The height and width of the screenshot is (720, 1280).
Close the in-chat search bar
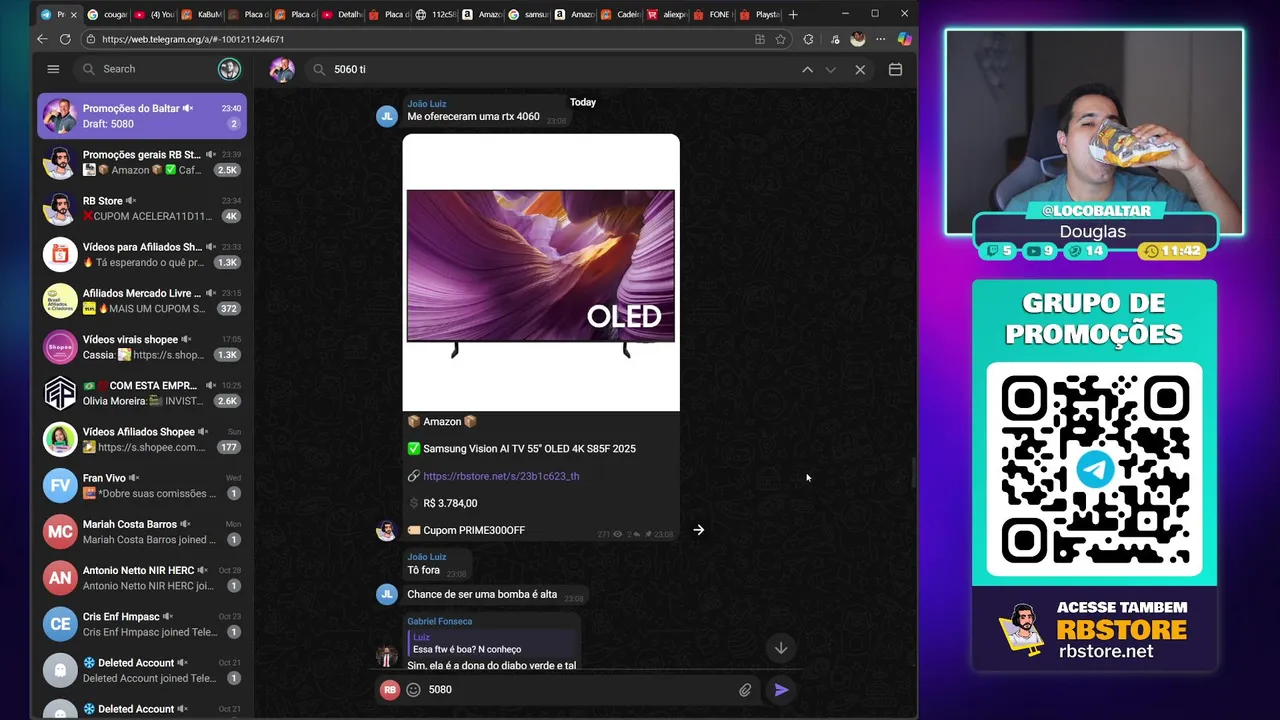tap(860, 70)
